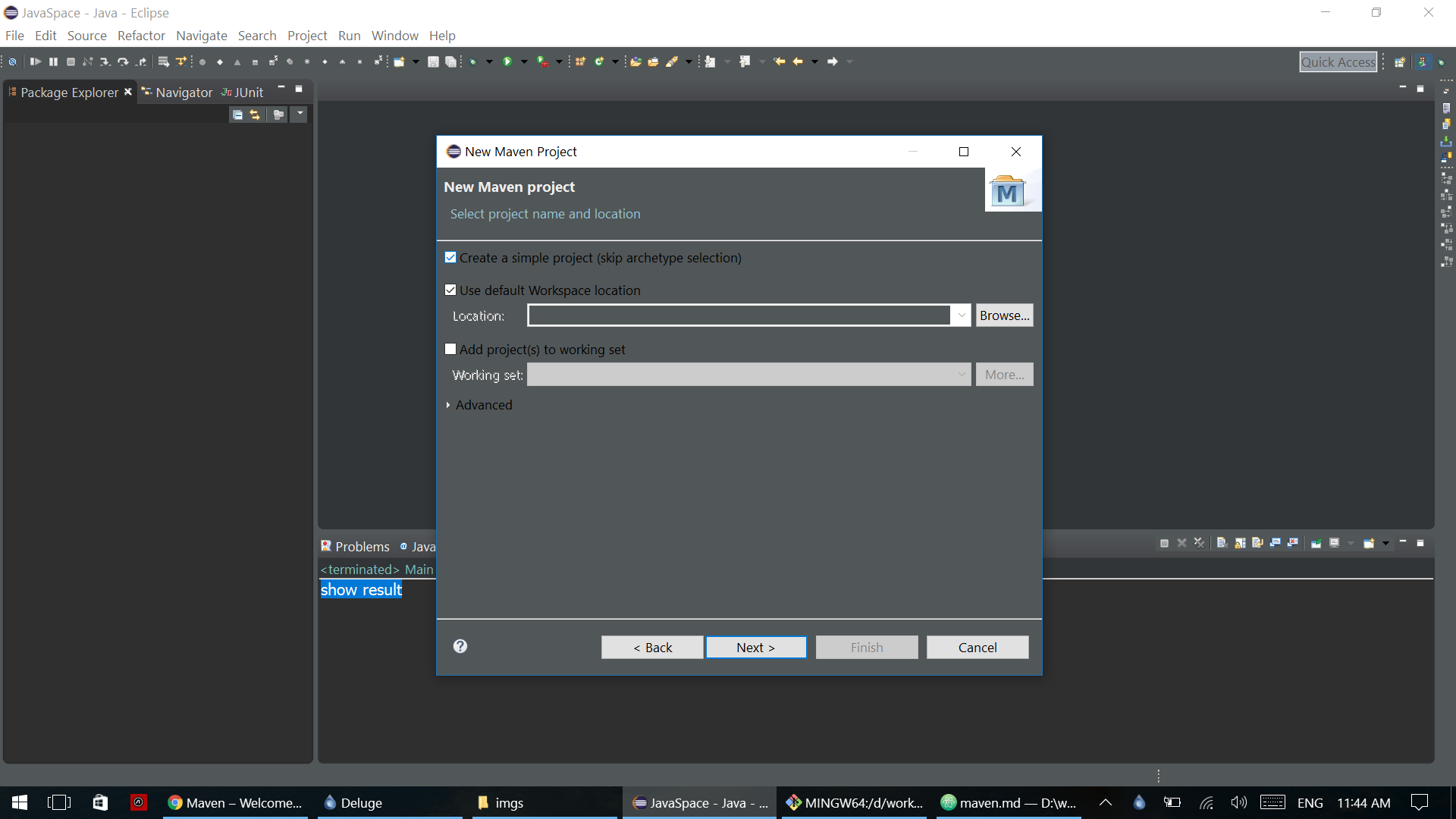Click the Open Perspective icon
Screen dimensions: 1456x819
click(1400, 62)
